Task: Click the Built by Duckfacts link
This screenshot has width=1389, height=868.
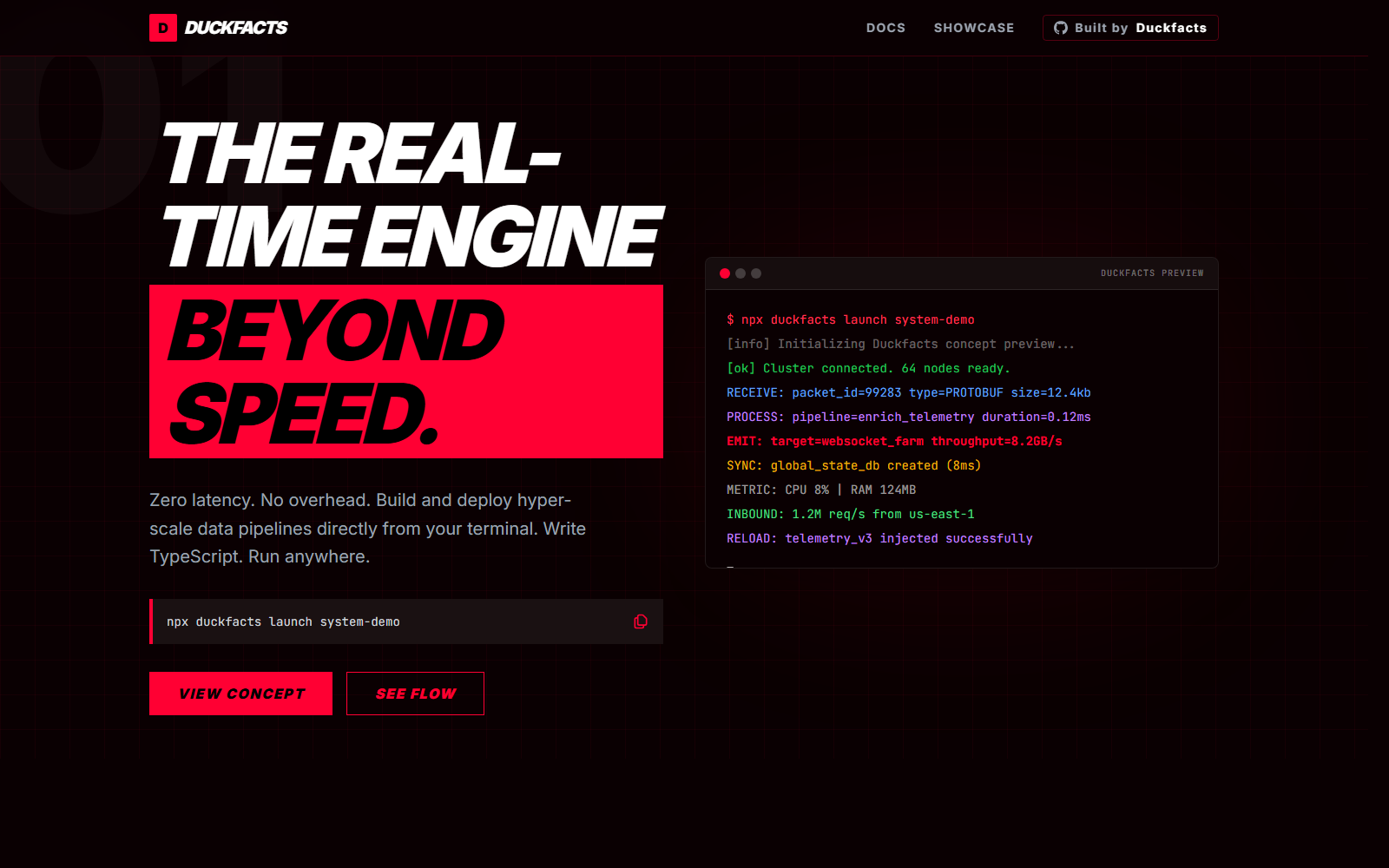Action: 1130,28
